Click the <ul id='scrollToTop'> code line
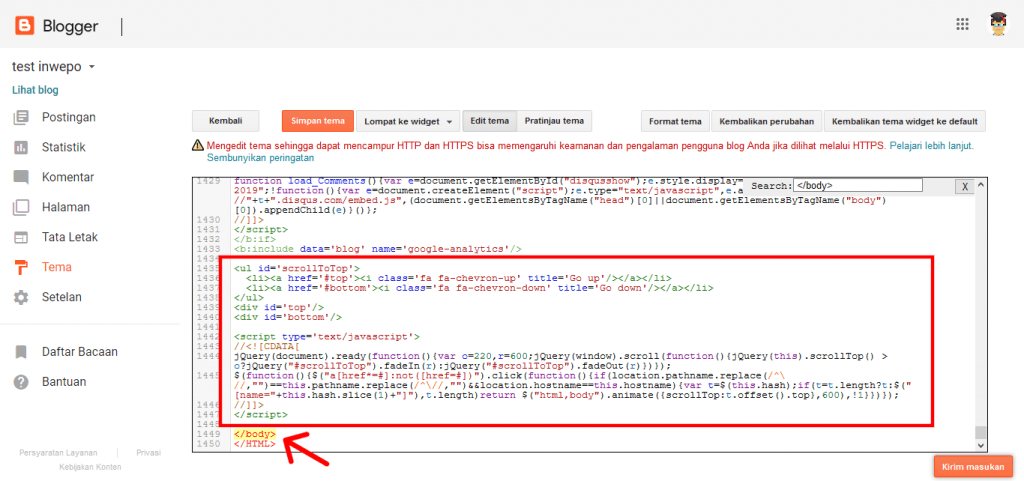 point(297,268)
